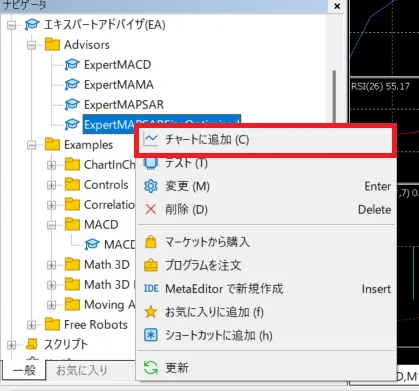Viewport: 419px width, 391px height.
Task: Choose チャートに追加 (C) from the context menu
Action: point(266,140)
